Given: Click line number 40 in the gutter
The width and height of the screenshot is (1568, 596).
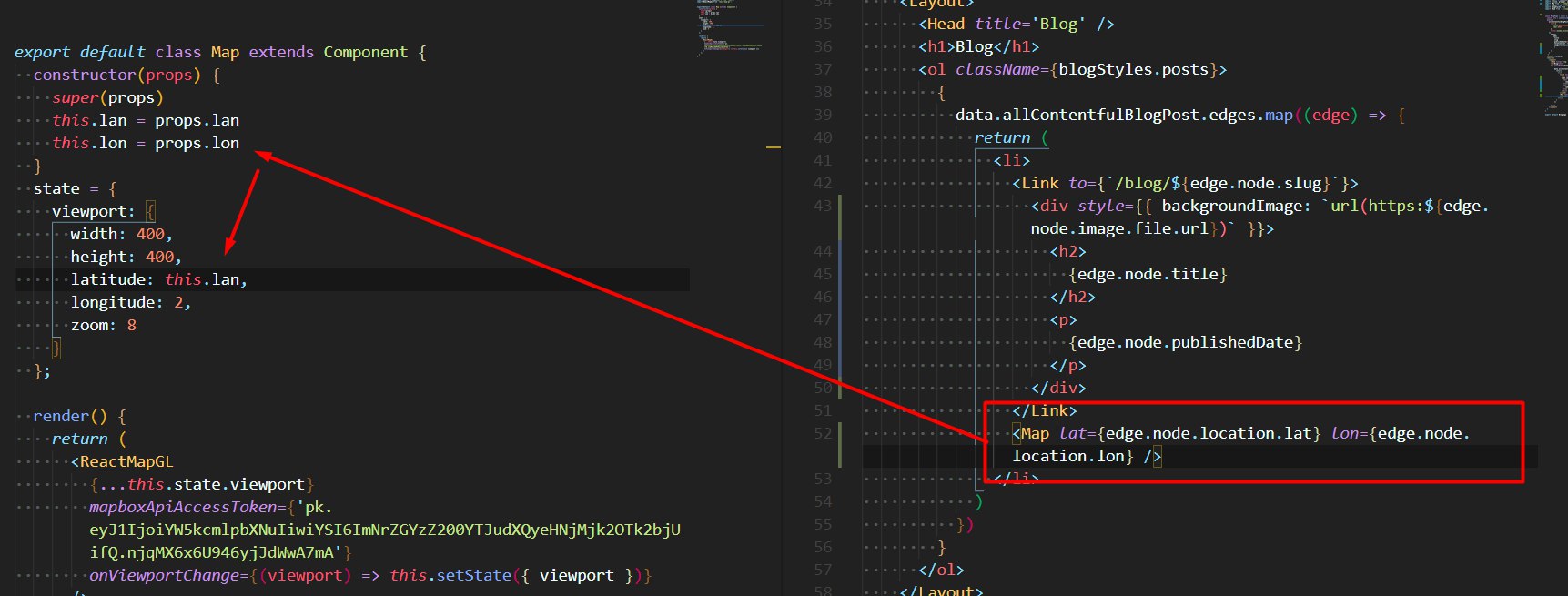Looking at the screenshot, I should click(x=823, y=137).
